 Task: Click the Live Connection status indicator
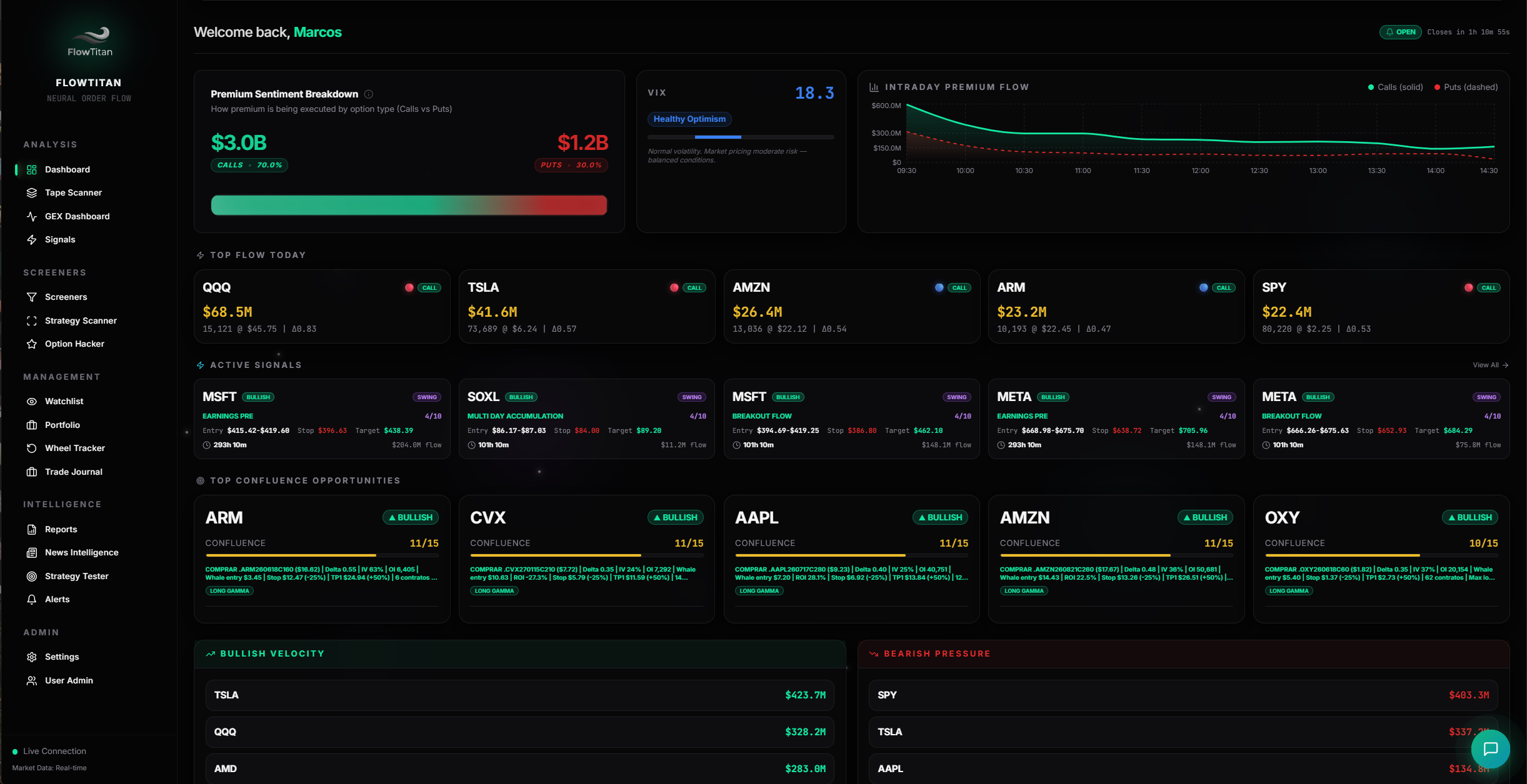[x=49, y=752]
